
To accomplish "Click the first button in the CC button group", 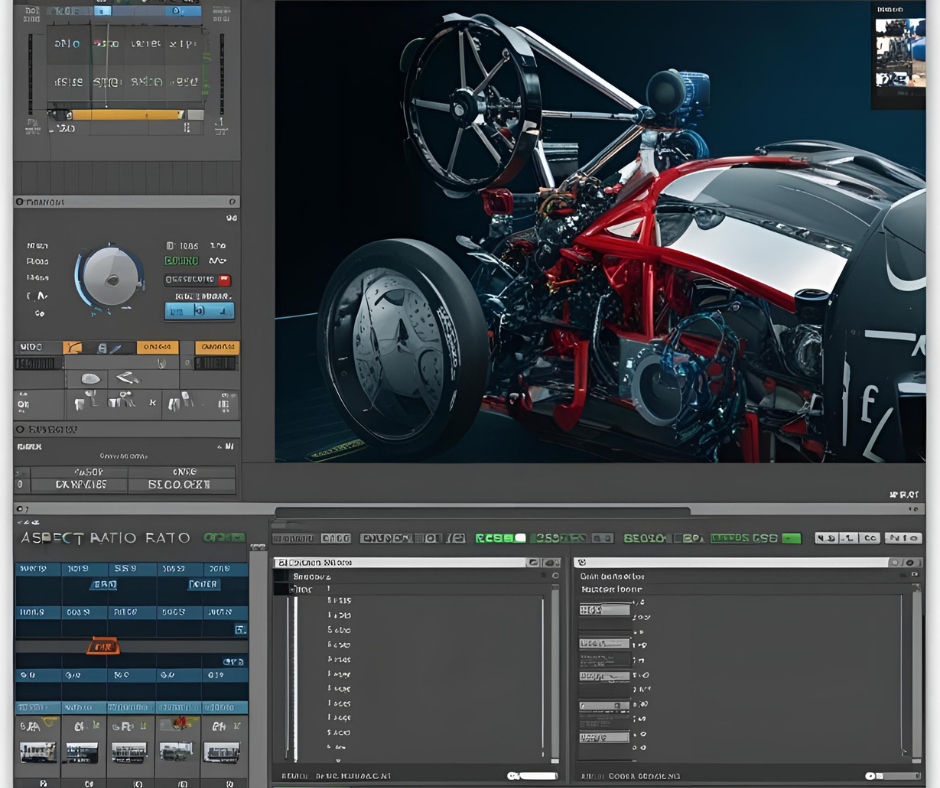I will pos(826,539).
